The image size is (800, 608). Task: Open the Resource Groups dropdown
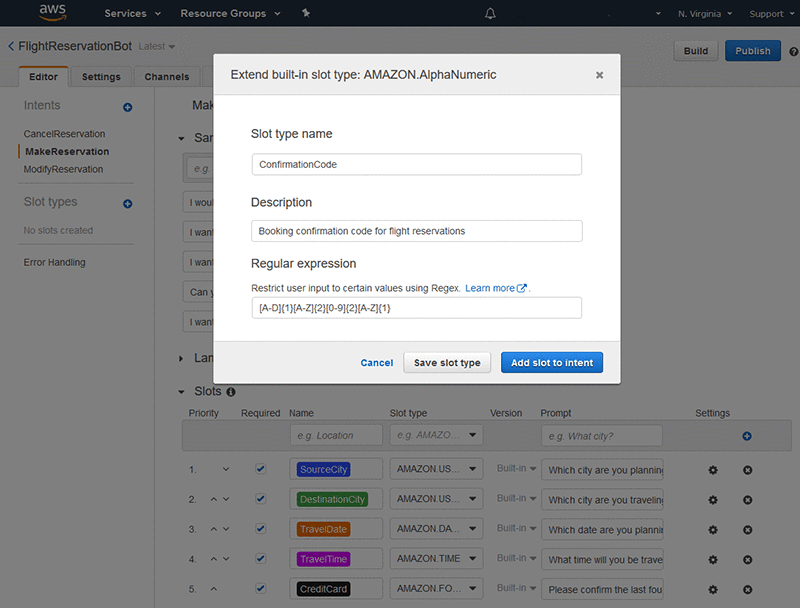(230, 13)
